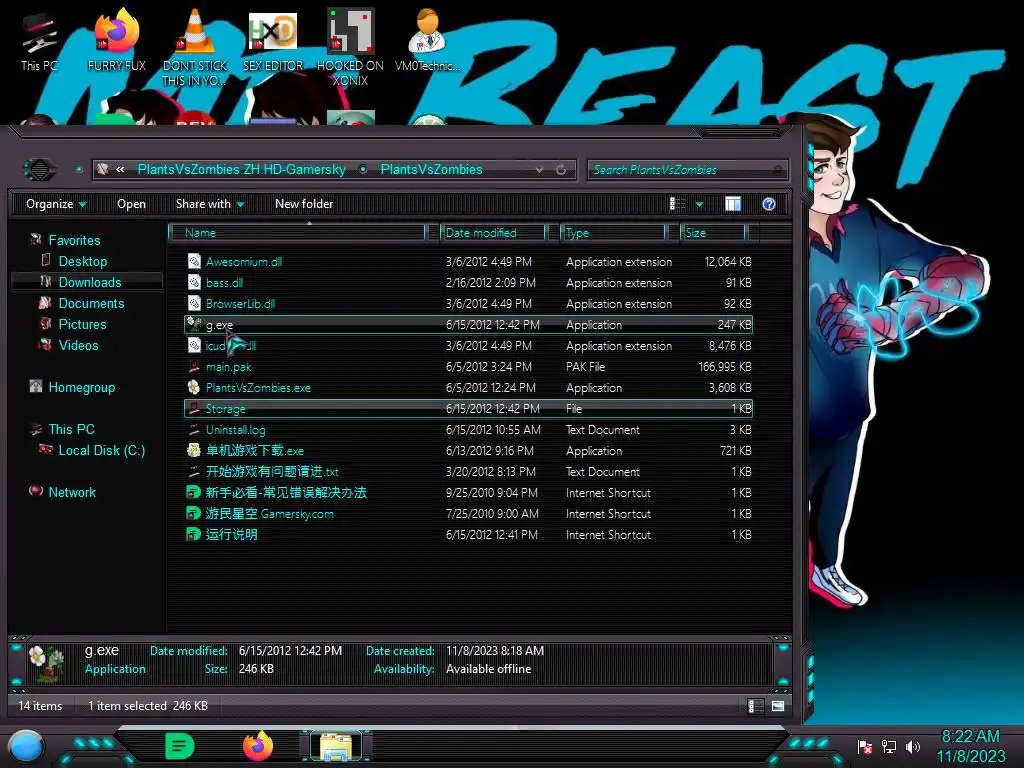1024x768 pixels.
Task: Sort files by Date modified column
Action: [492, 232]
